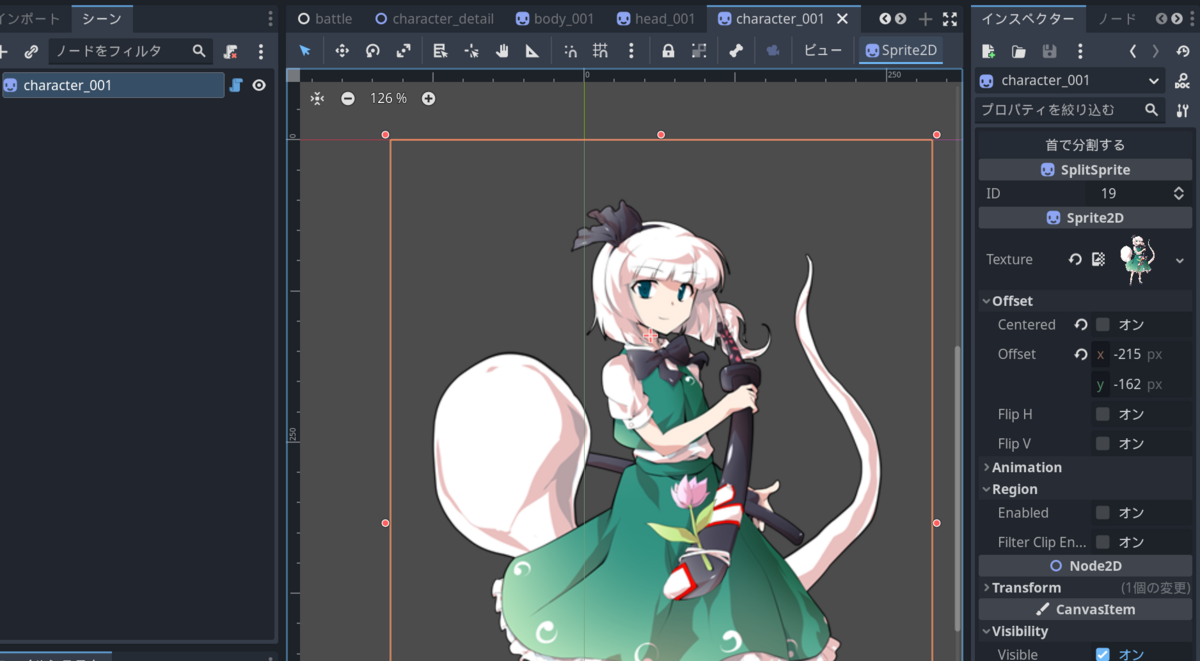The height and width of the screenshot is (661, 1200).
Task: Create new resource in Inspector
Action: click(988, 51)
